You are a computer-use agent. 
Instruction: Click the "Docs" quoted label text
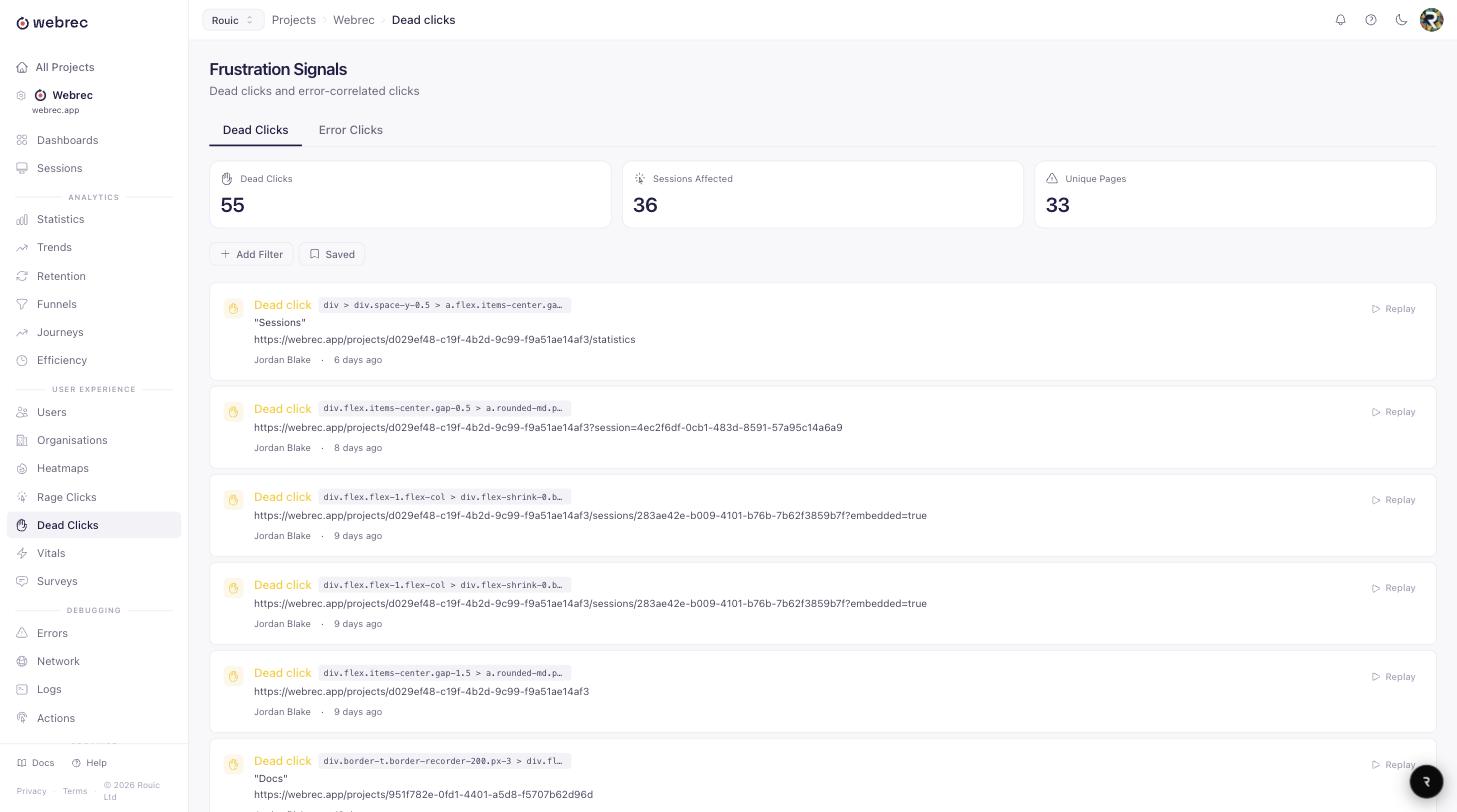coord(271,779)
